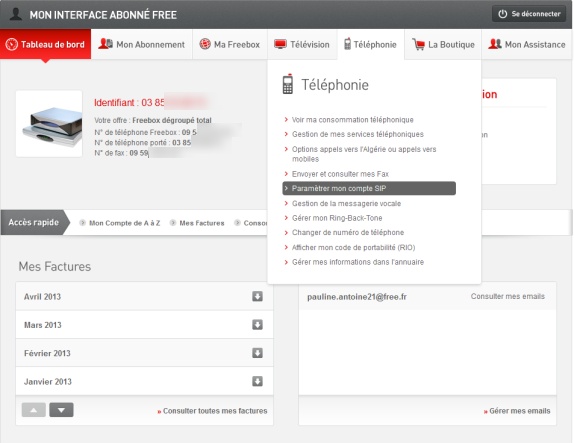Download the Janvier 2013 invoice
Viewport: 574px width, 443px height.
click(257, 381)
